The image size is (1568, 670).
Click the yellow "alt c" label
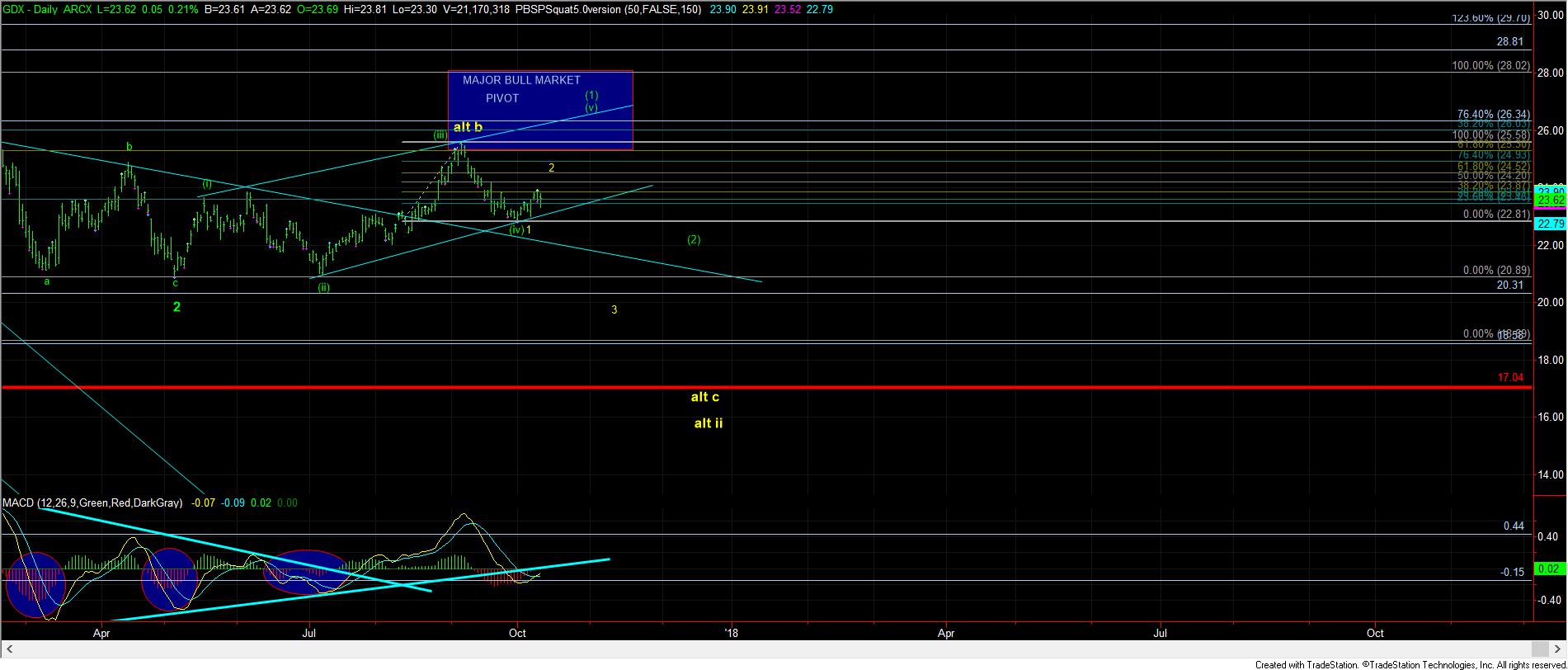(x=705, y=397)
